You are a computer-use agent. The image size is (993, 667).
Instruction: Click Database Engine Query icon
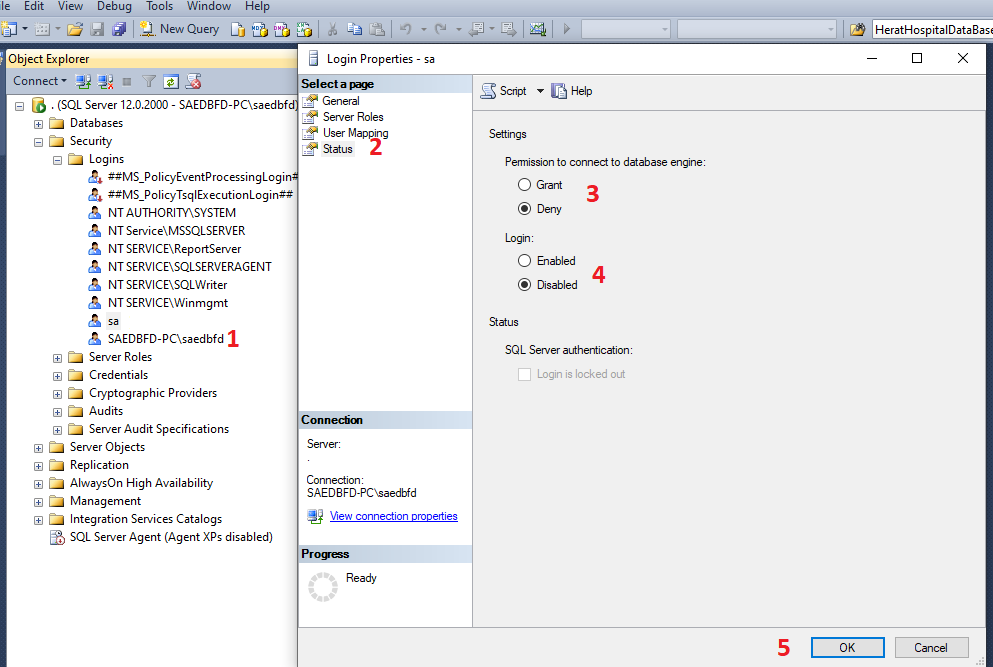click(237, 29)
